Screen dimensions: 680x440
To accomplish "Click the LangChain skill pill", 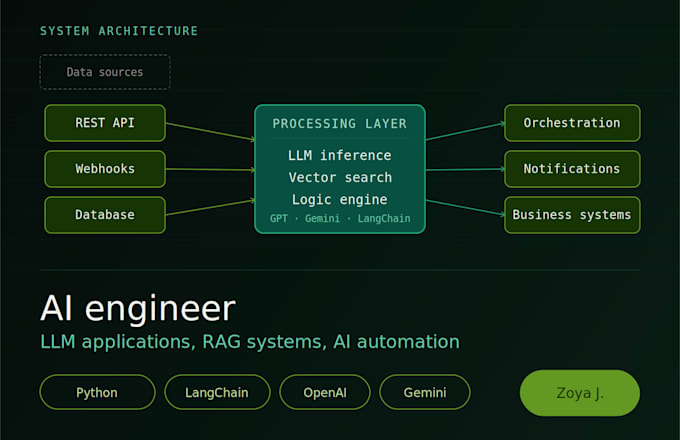I will (217, 392).
